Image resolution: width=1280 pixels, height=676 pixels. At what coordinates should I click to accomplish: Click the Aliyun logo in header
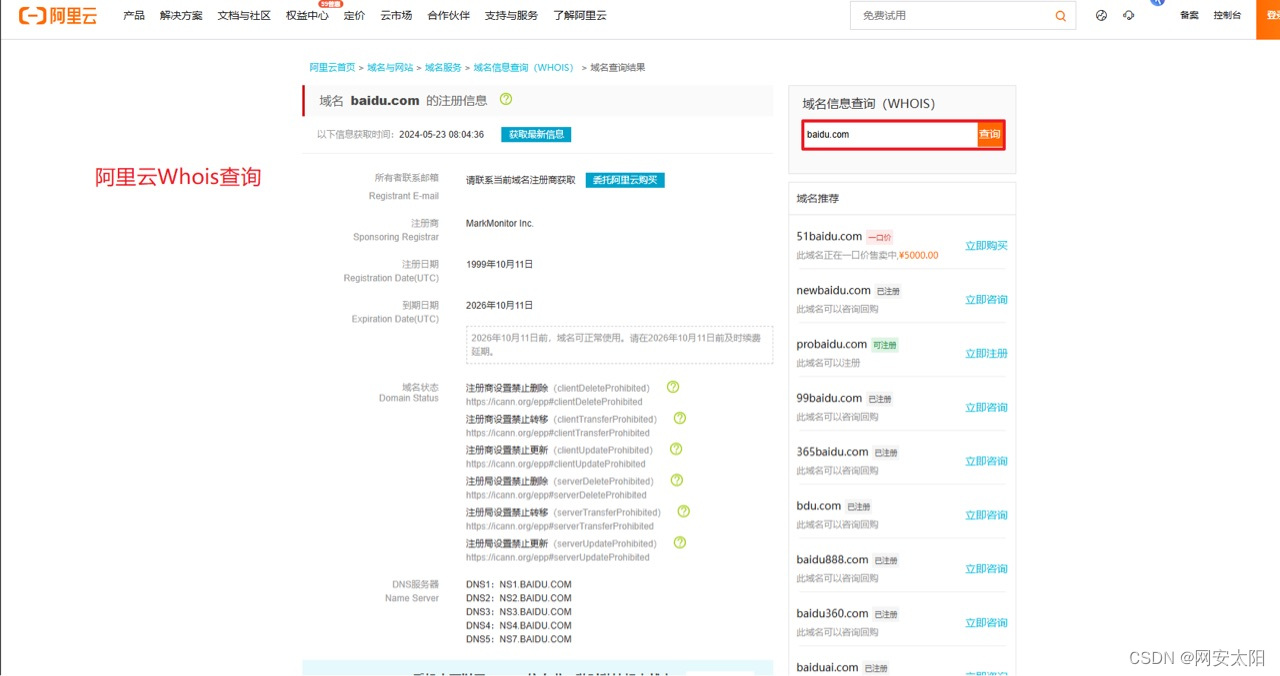coord(58,15)
